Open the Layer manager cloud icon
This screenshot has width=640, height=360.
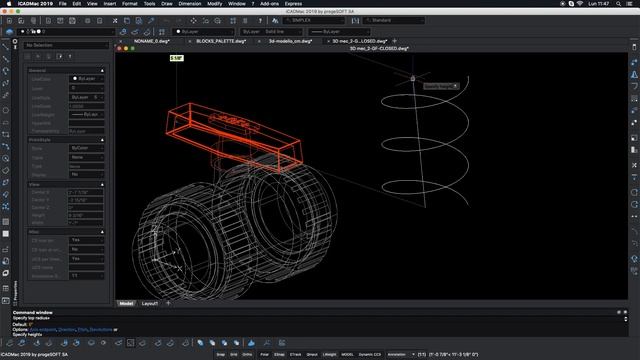pyautogui.click(x=9, y=31)
